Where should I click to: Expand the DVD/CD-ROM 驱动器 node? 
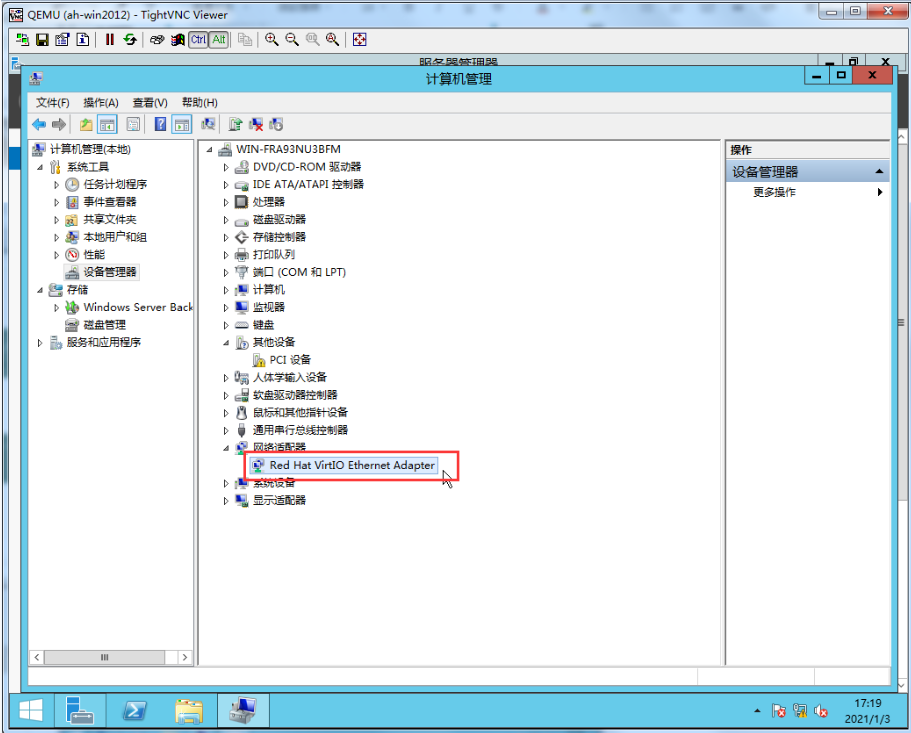click(x=226, y=167)
